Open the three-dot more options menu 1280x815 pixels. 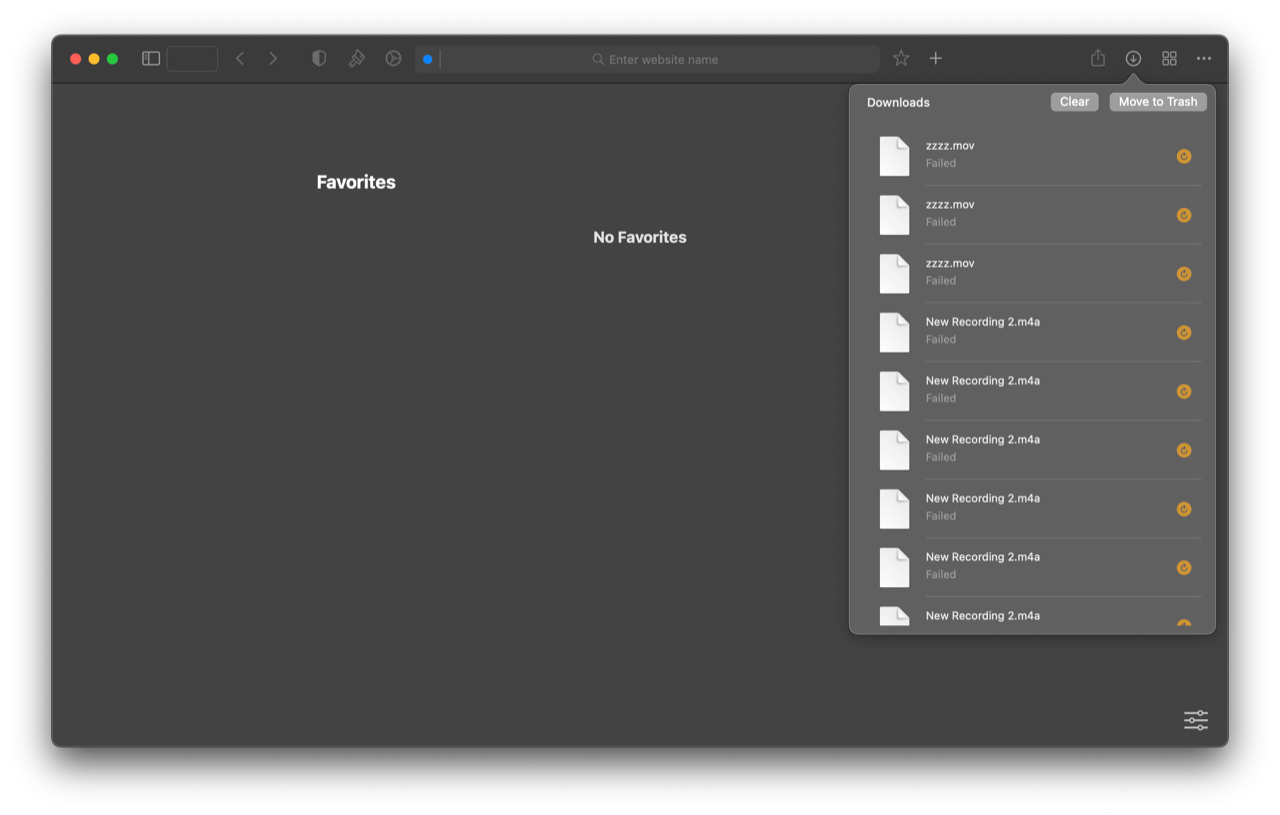tap(1204, 59)
